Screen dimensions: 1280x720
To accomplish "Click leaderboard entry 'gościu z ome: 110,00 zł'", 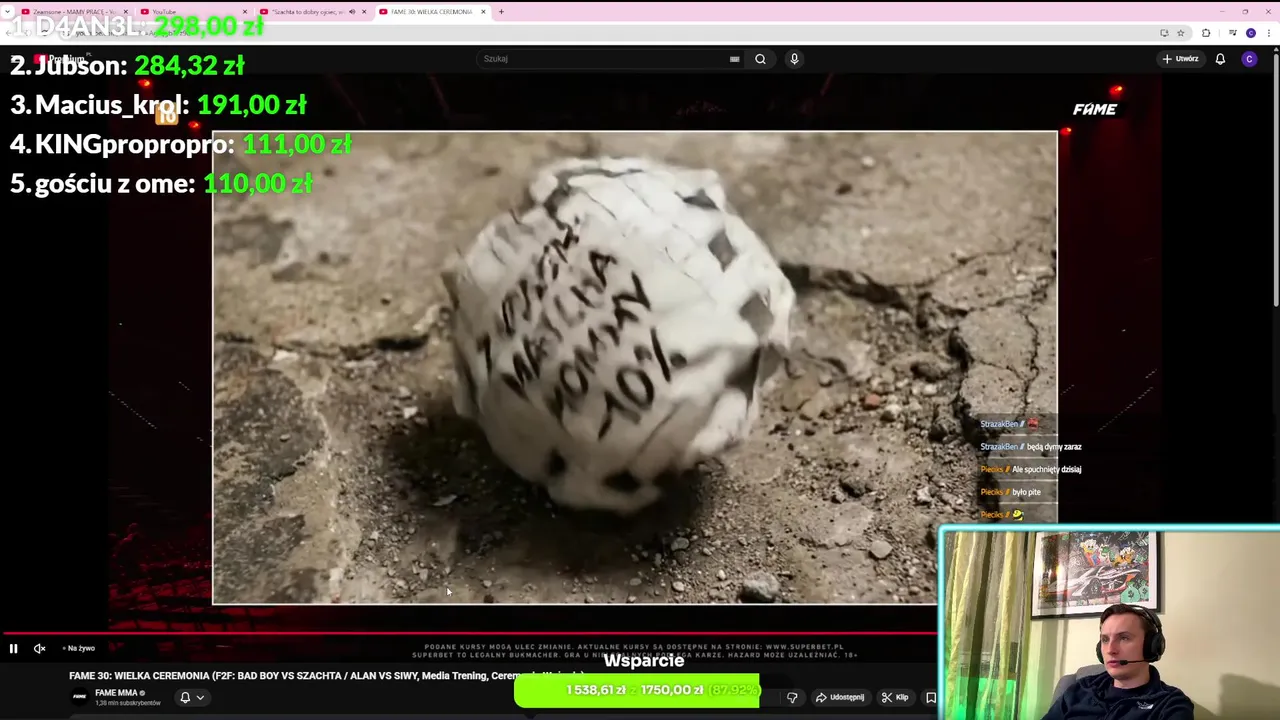I will tap(161, 184).
